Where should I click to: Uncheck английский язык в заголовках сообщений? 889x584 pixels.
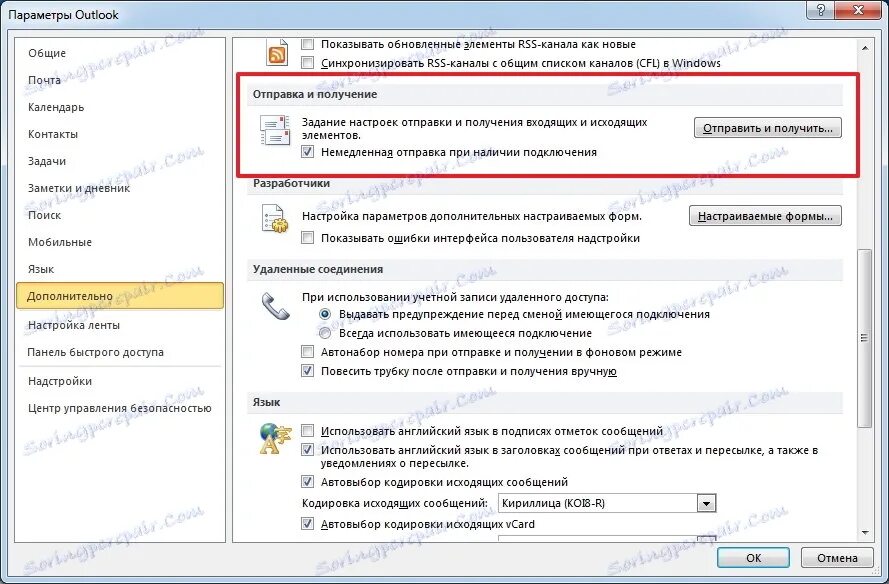(x=307, y=450)
